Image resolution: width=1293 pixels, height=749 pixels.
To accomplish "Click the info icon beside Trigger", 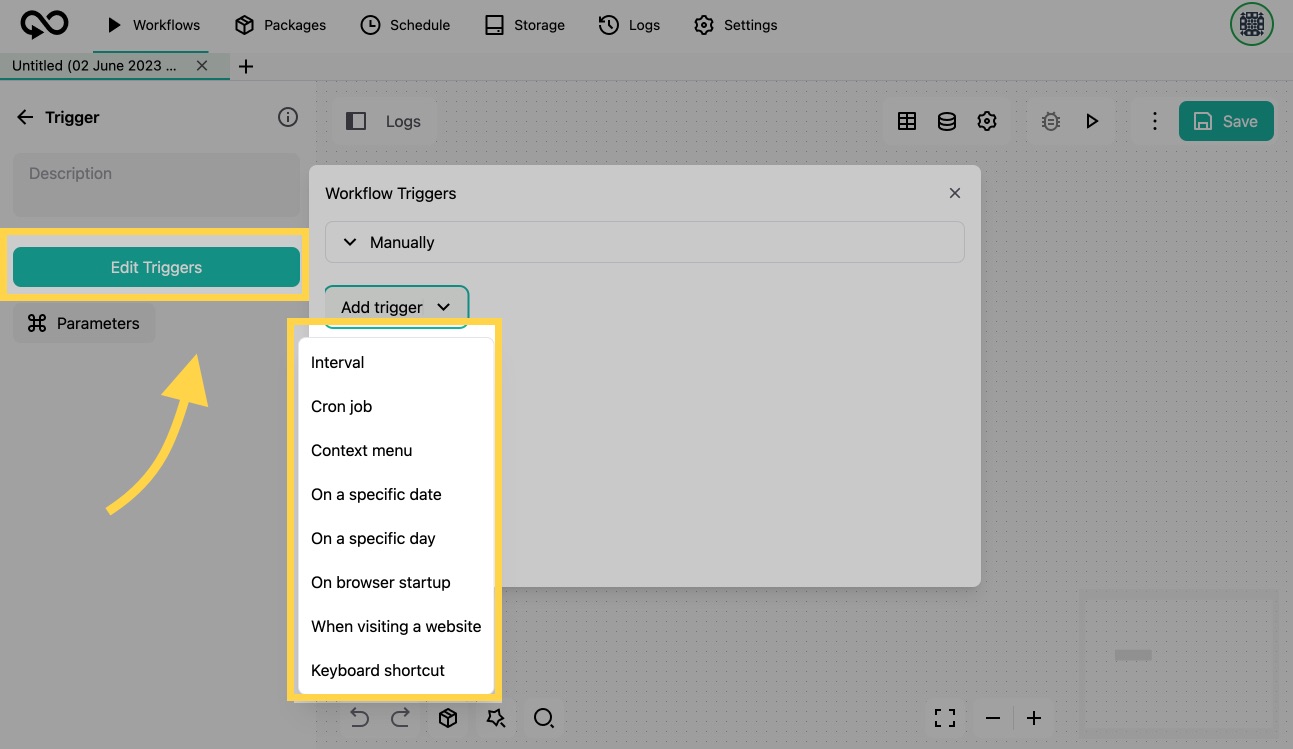I will click(288, 117).
